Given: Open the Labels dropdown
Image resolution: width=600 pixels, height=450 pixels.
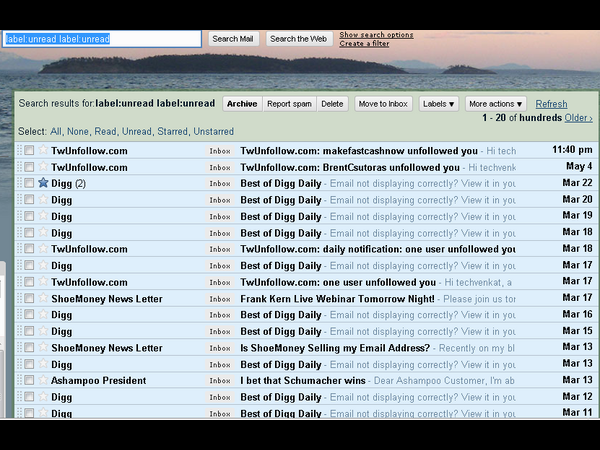Looking at the screenshot, I should tap(438, 104).
